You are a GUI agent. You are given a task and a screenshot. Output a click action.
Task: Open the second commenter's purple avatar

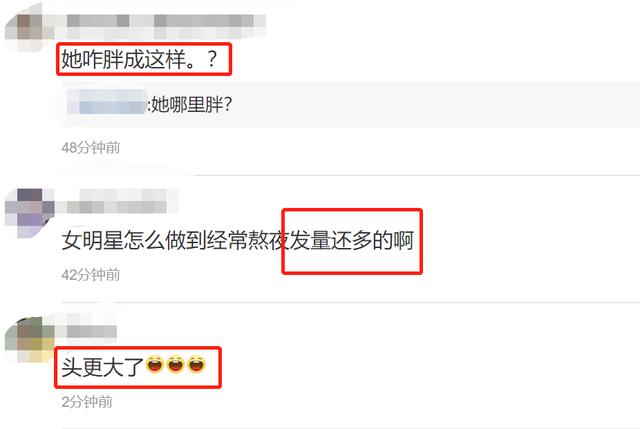tap(29, 213)
